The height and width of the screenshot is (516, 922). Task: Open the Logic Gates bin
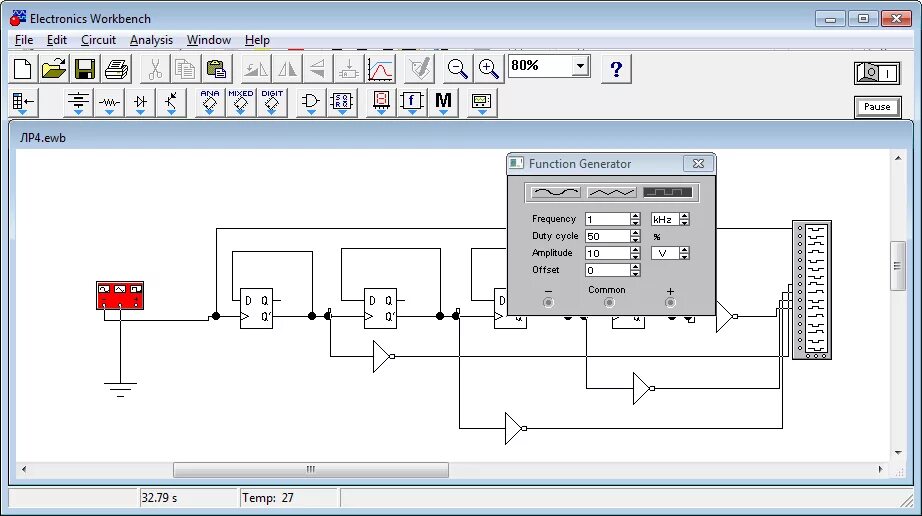point(310,103)
